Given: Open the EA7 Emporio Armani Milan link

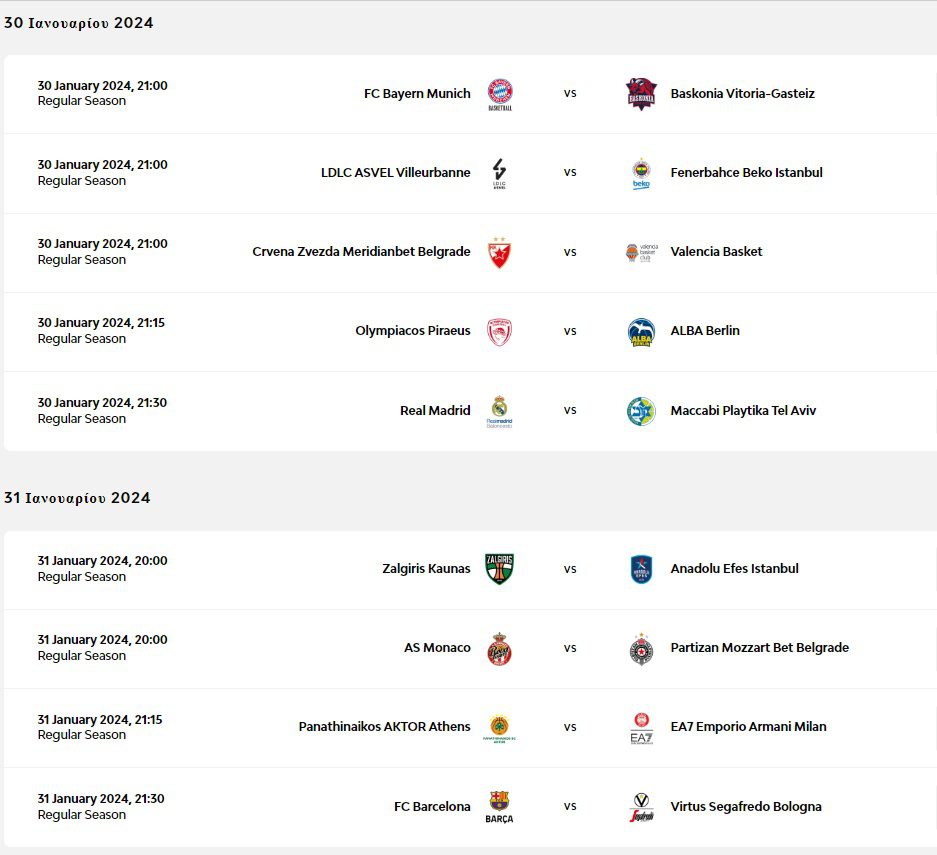Looking at the screenshot, I should [748, 727].
